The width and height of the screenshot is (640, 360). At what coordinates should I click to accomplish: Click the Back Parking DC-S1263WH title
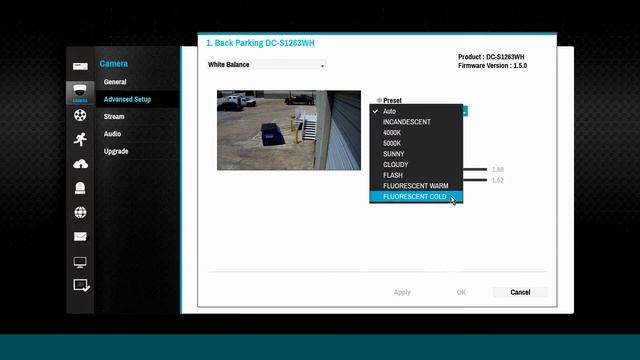coord(260,43)
